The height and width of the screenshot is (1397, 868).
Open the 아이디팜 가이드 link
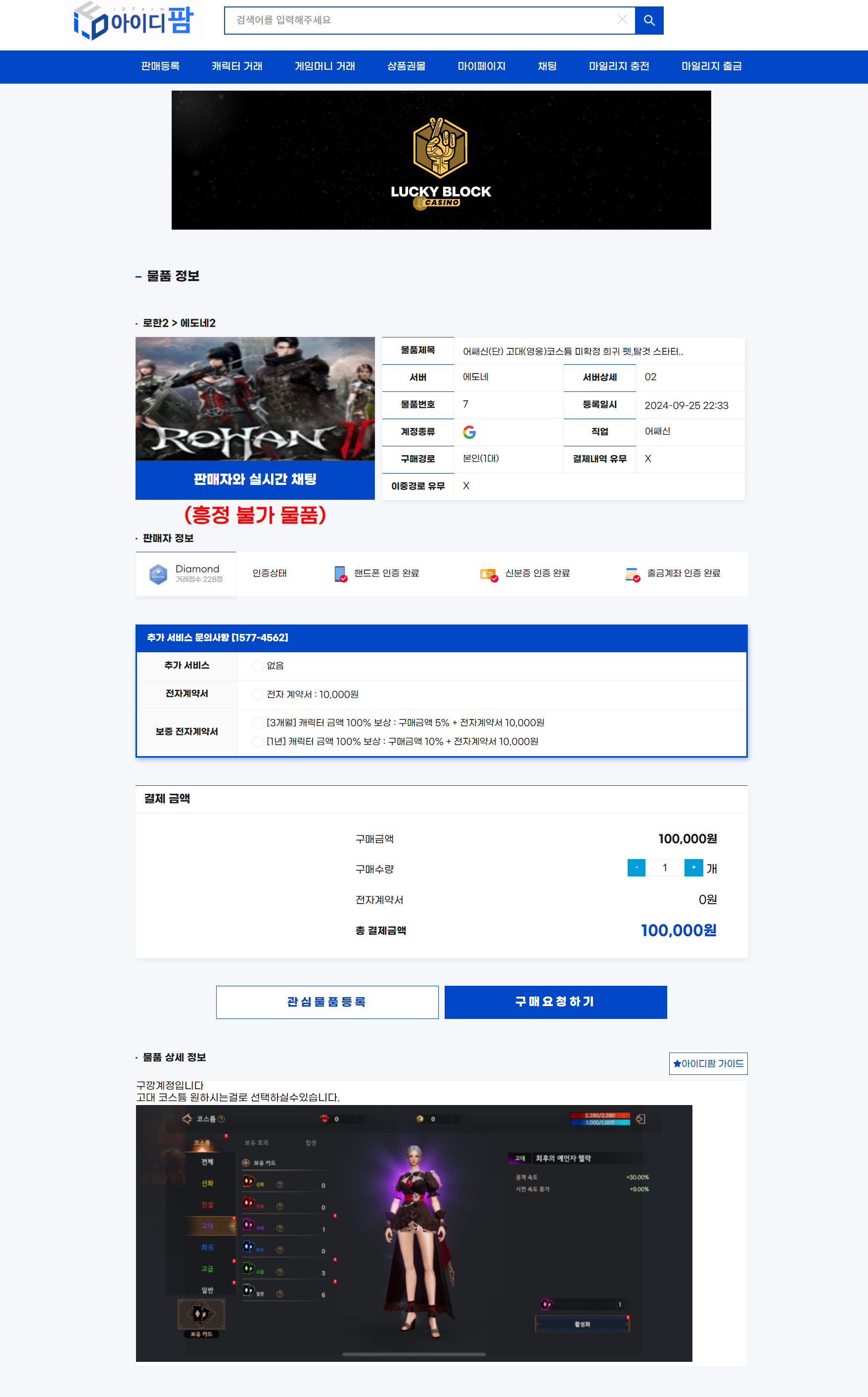(x=708, y=1063)
